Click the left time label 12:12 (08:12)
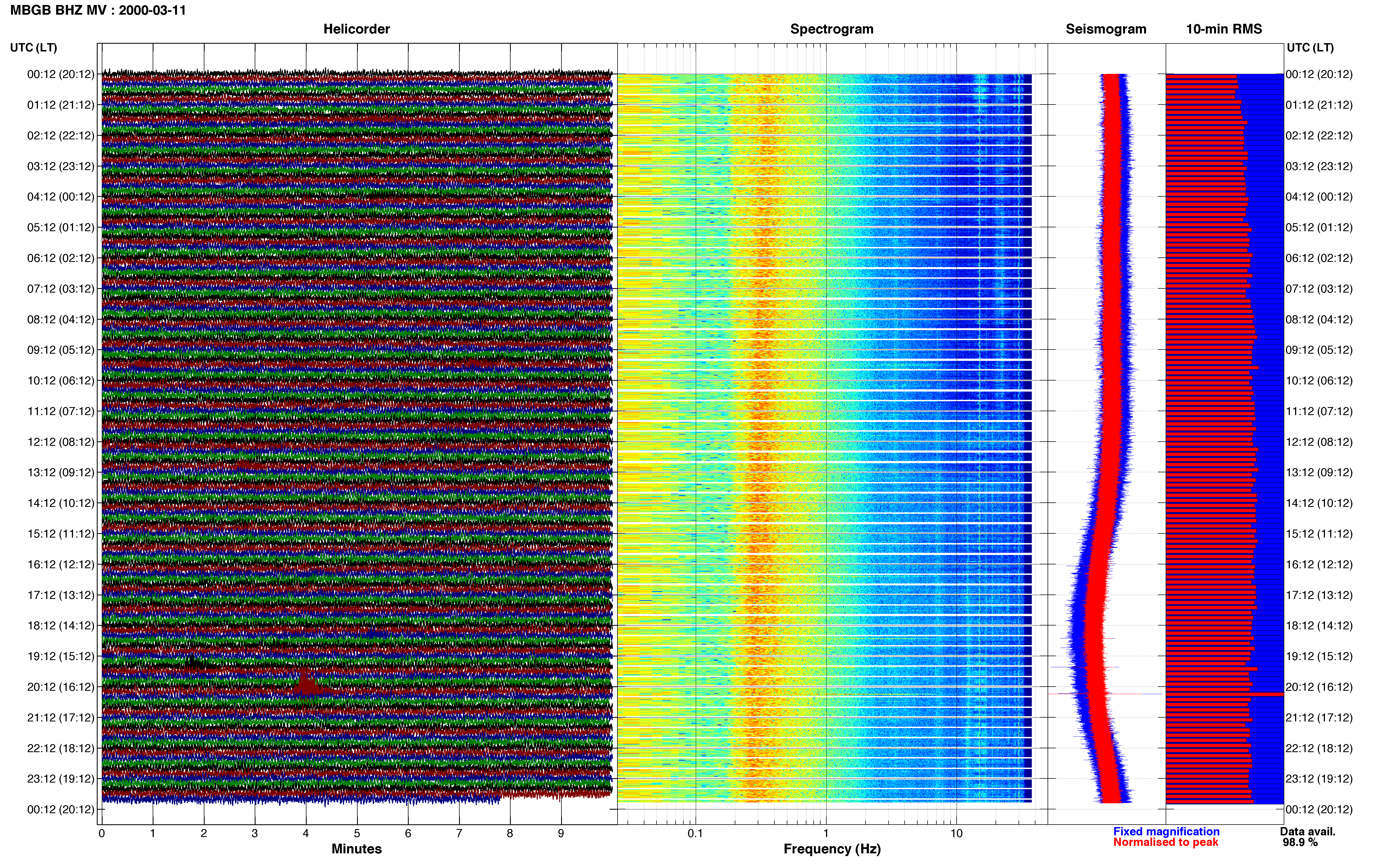Screen dimensions: 1388x868 click(61, 442)
